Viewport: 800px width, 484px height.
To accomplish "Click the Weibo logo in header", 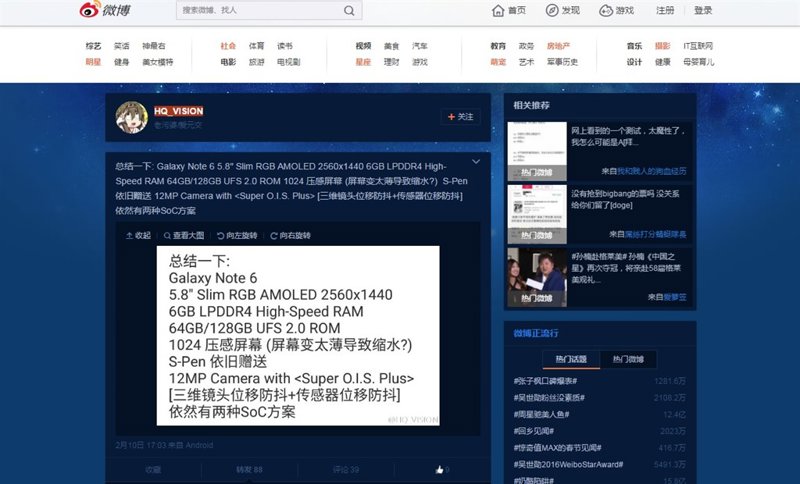I will click(114, 11).
